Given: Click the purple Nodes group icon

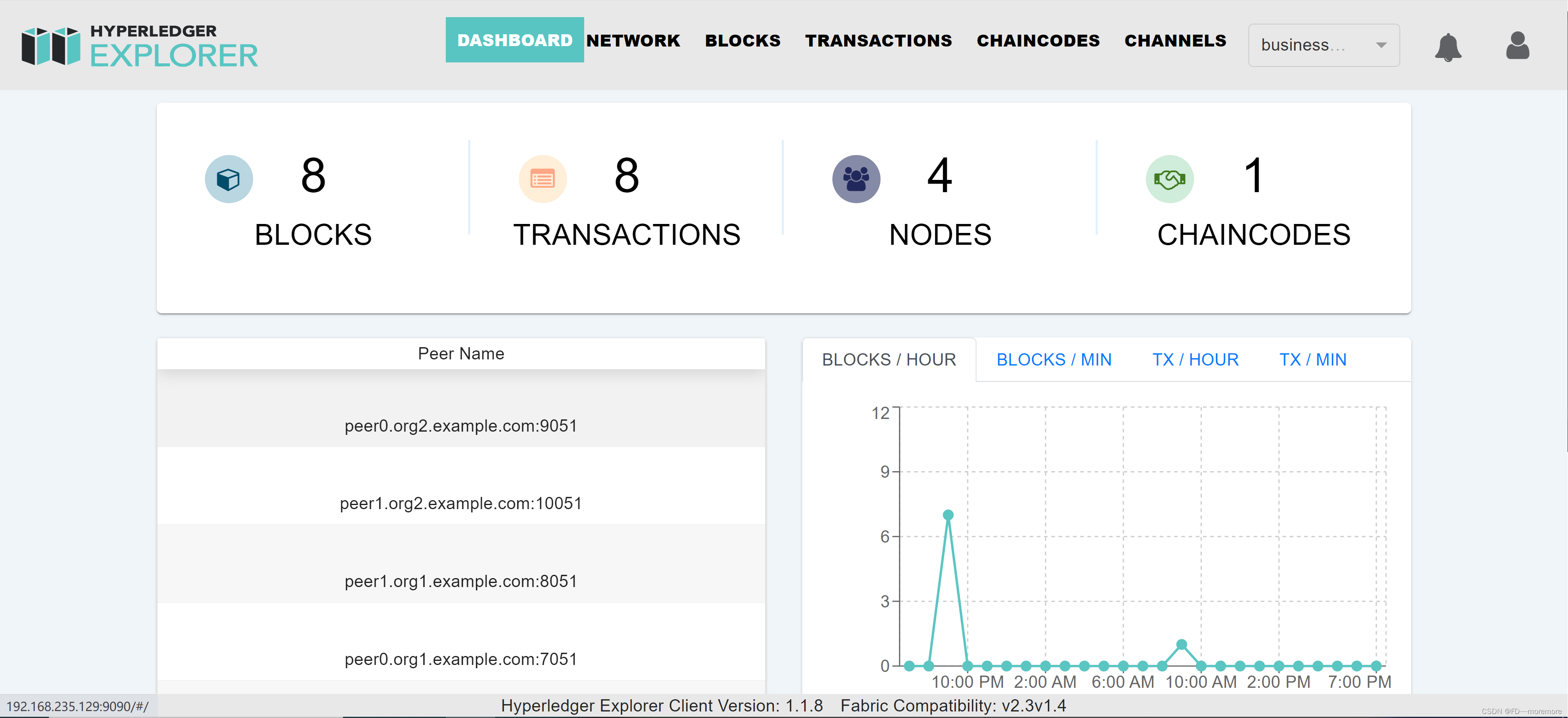Looking at the screenshot, I should [856, 179].
